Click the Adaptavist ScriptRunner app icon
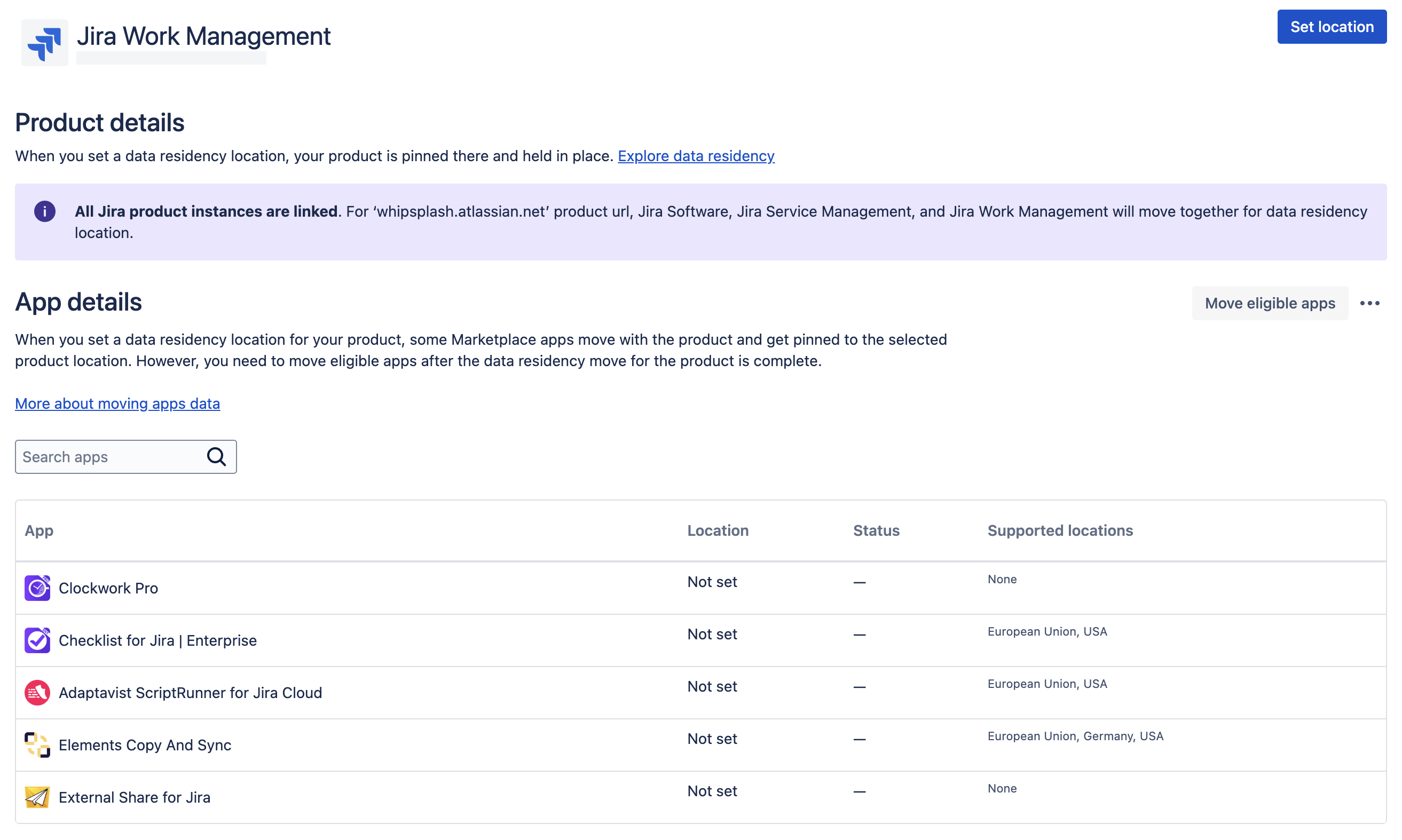The image size is (1402, 840). tap(37, 692)
